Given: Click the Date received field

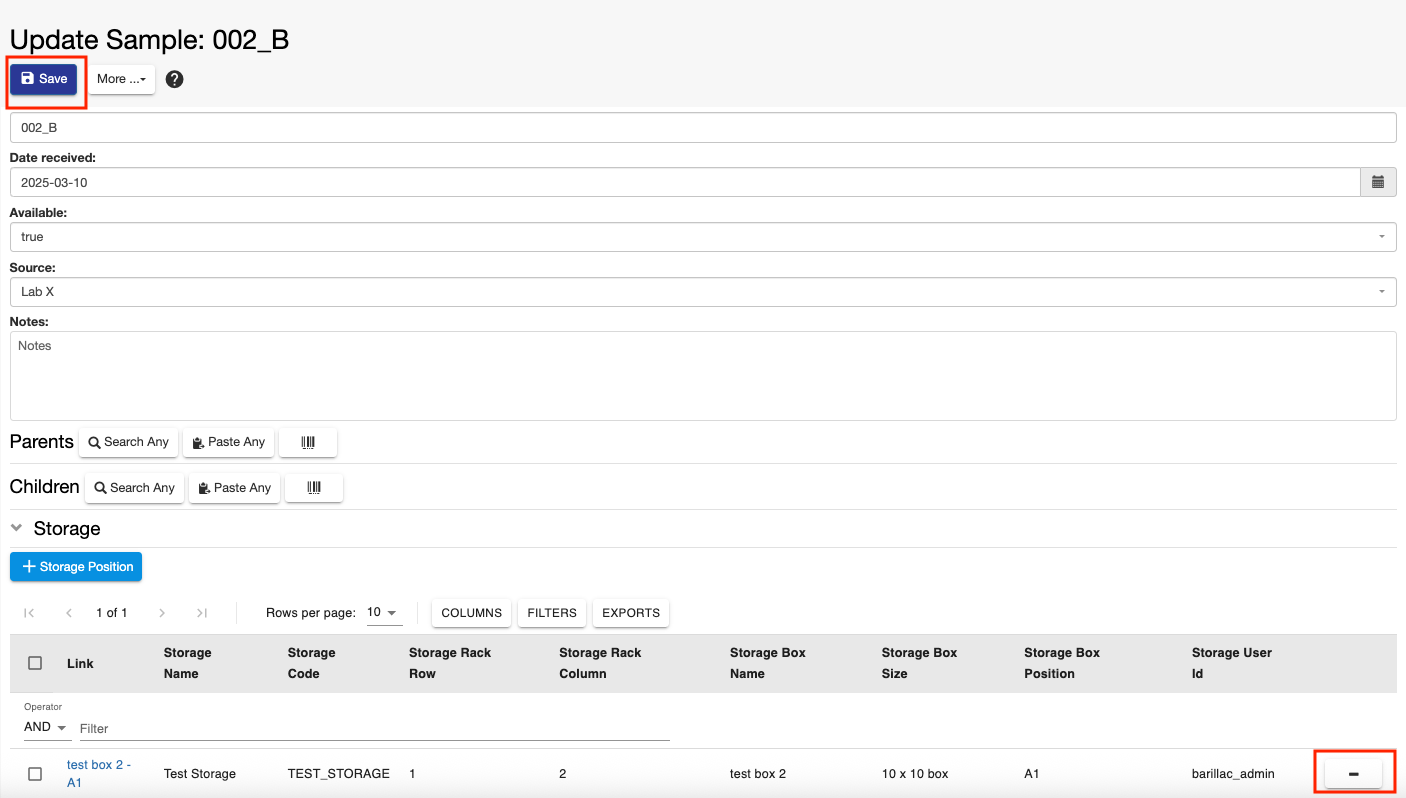Looking at the screenshot, I should [x=685, y=182].
